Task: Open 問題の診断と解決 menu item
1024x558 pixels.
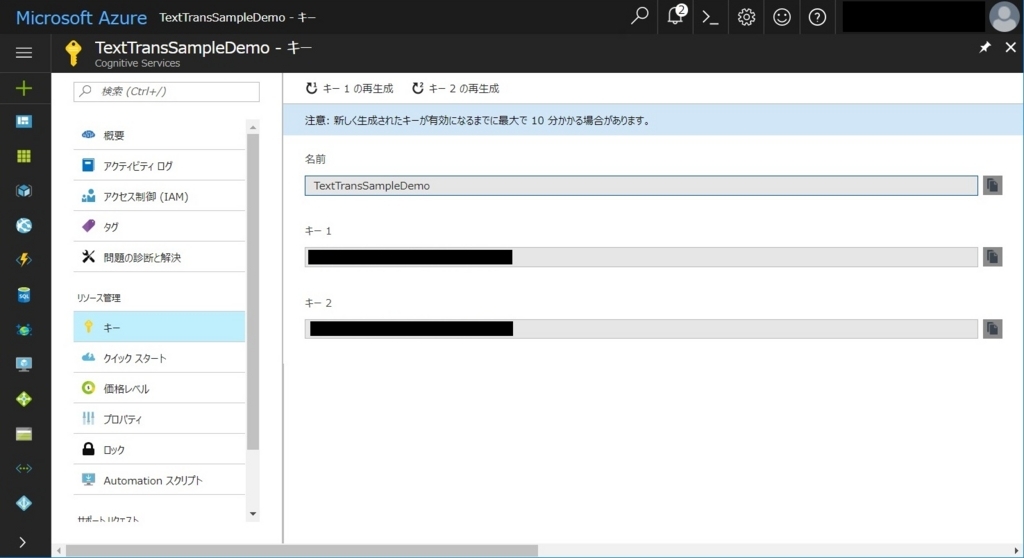Action: pos(159,257)
